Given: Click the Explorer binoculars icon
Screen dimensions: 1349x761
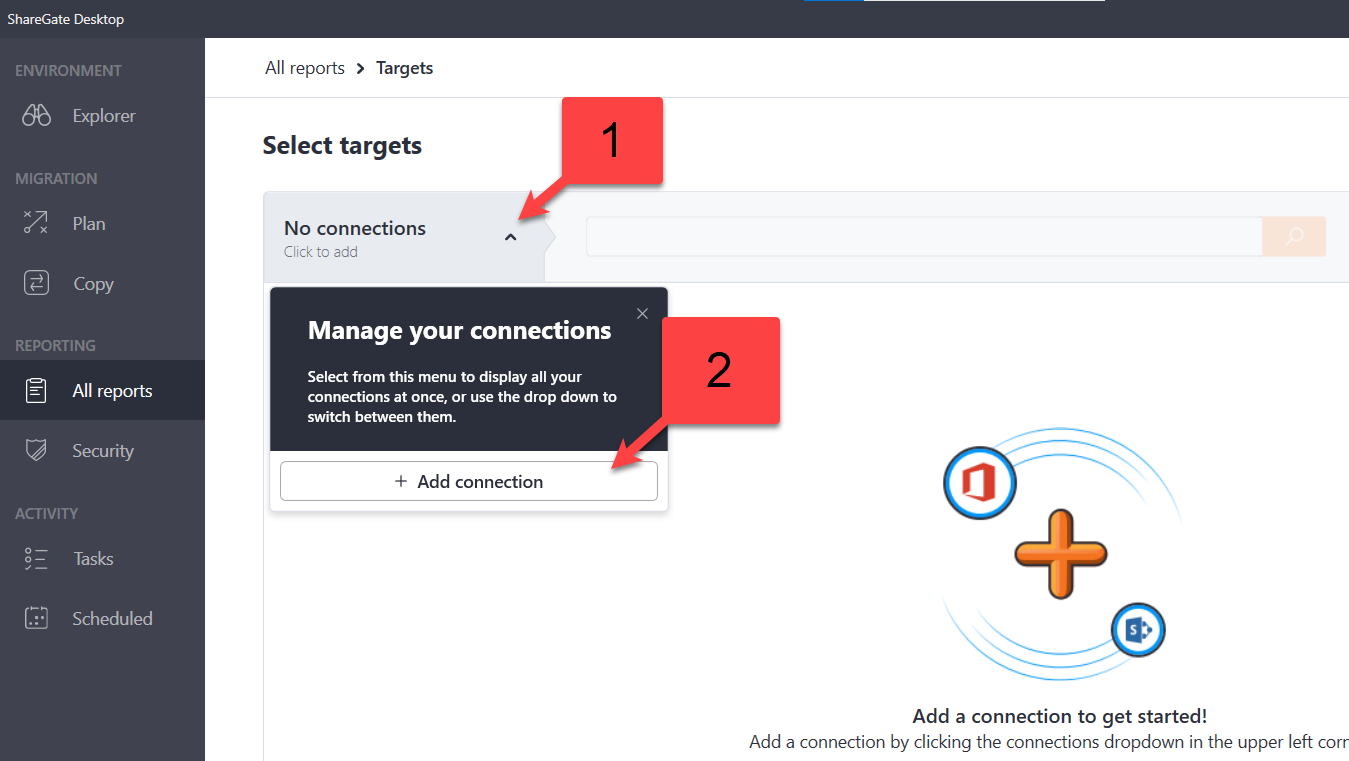Looking at the screenshot, I should [37, 116].
